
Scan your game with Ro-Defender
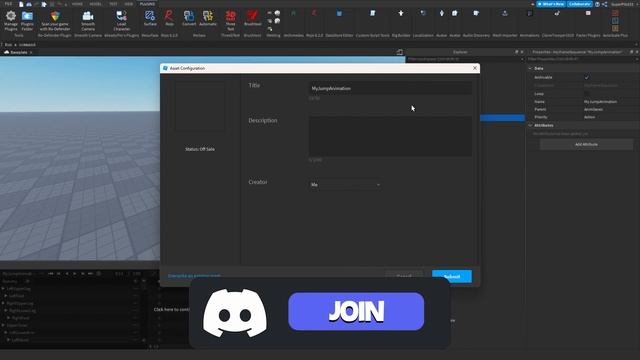(55, 20)
